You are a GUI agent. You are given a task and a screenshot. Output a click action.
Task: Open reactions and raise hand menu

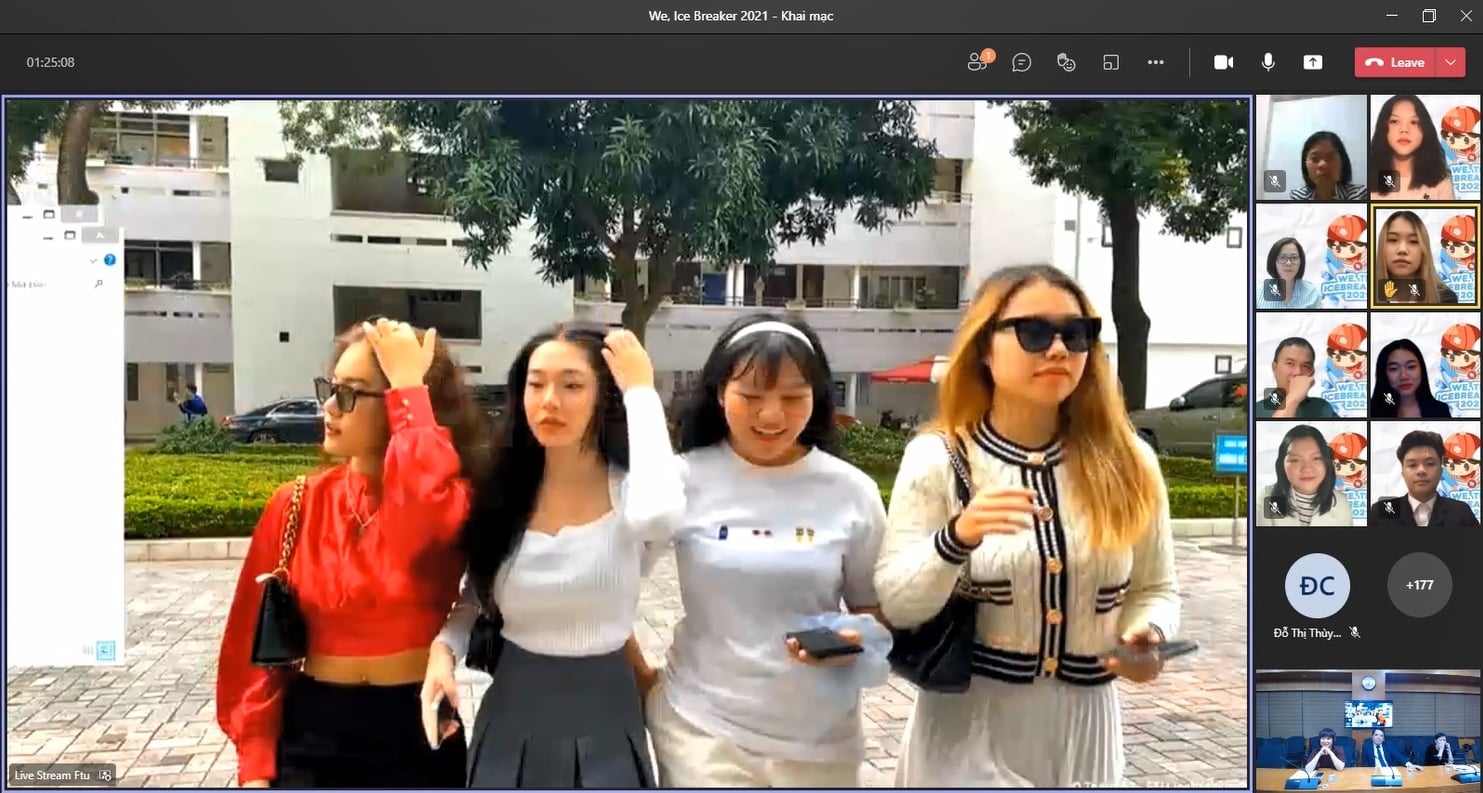[x=1066, y=62]
